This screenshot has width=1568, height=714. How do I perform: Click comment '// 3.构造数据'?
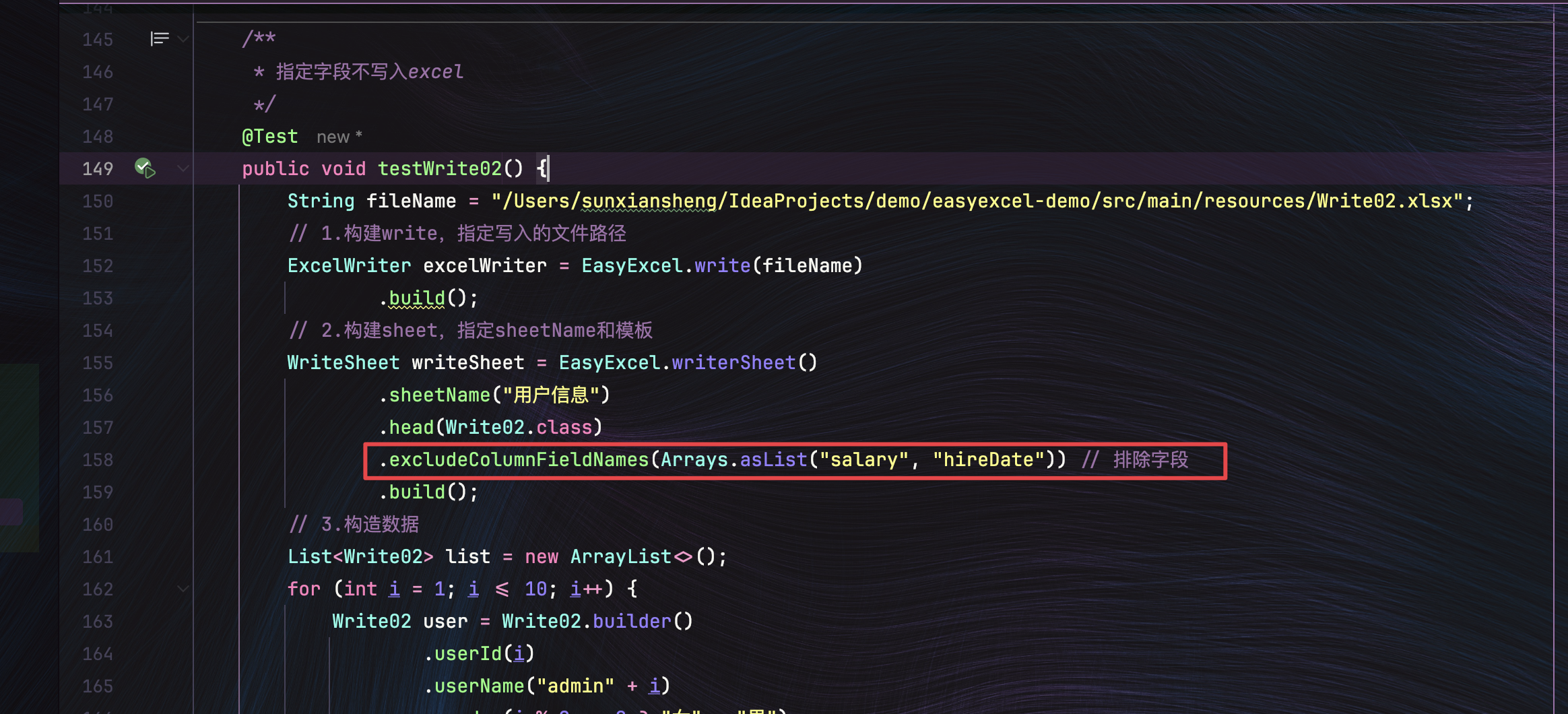354,524
